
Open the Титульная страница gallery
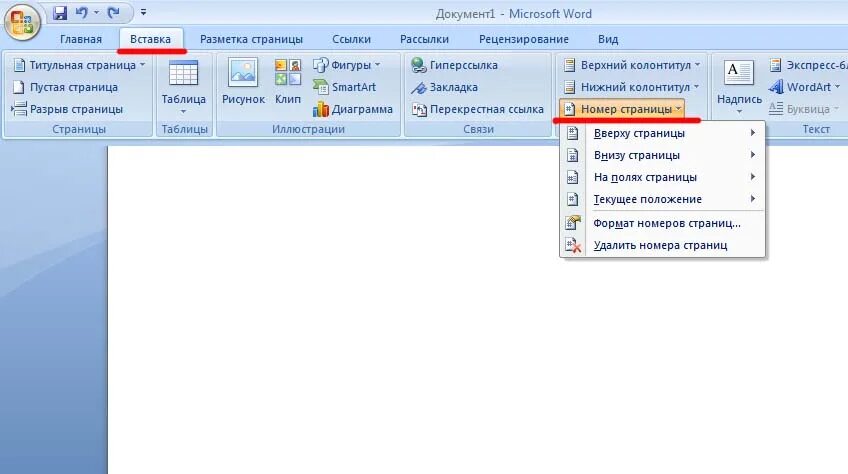80,65
